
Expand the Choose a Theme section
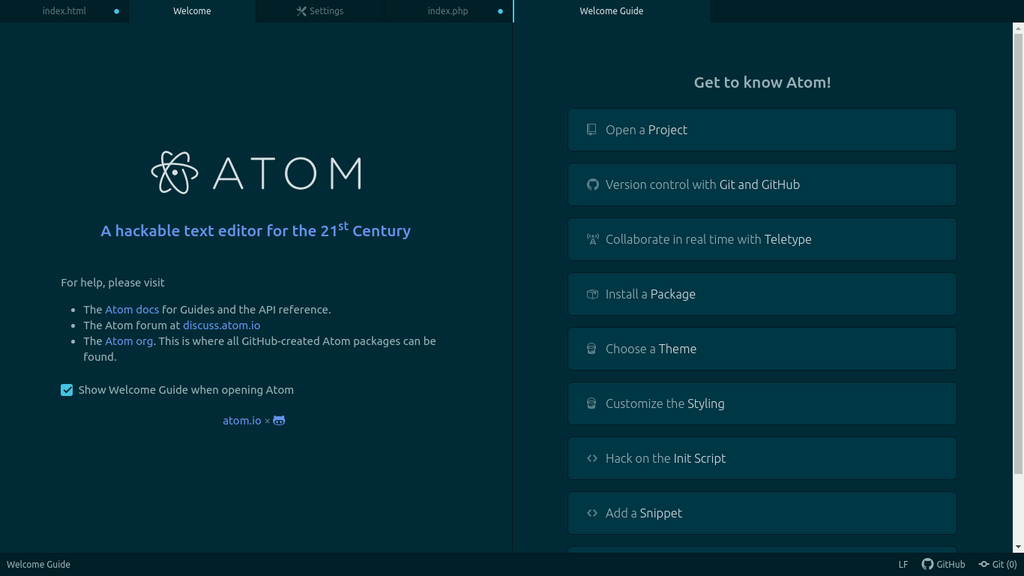tap(762, 349)
